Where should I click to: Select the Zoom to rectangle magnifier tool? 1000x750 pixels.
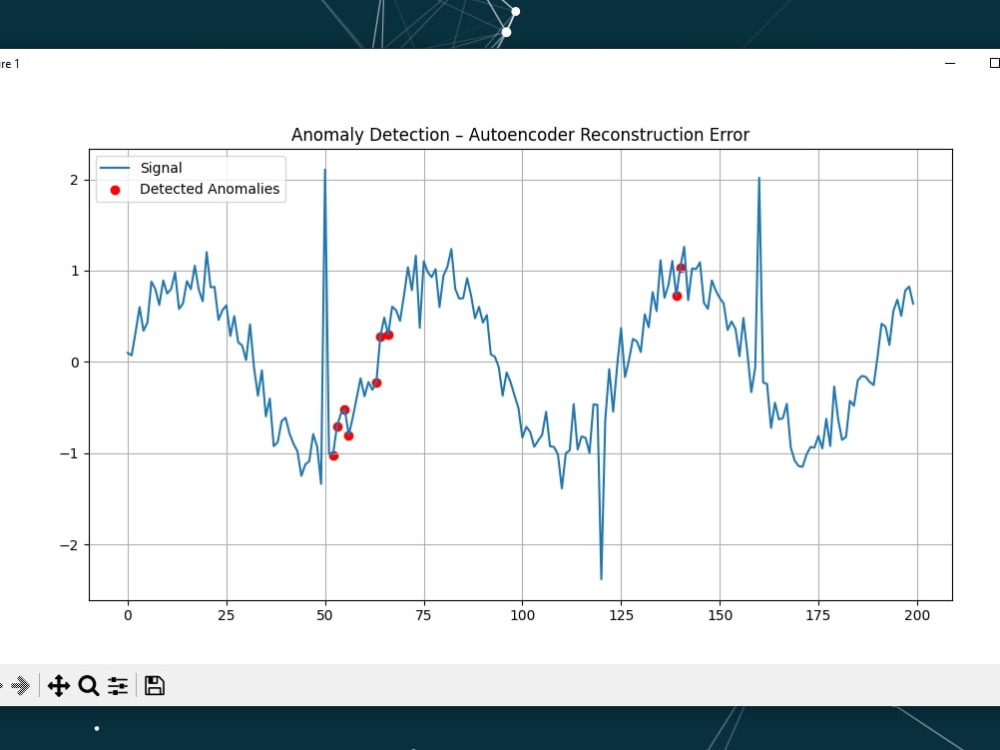click(x=89, y=686)
